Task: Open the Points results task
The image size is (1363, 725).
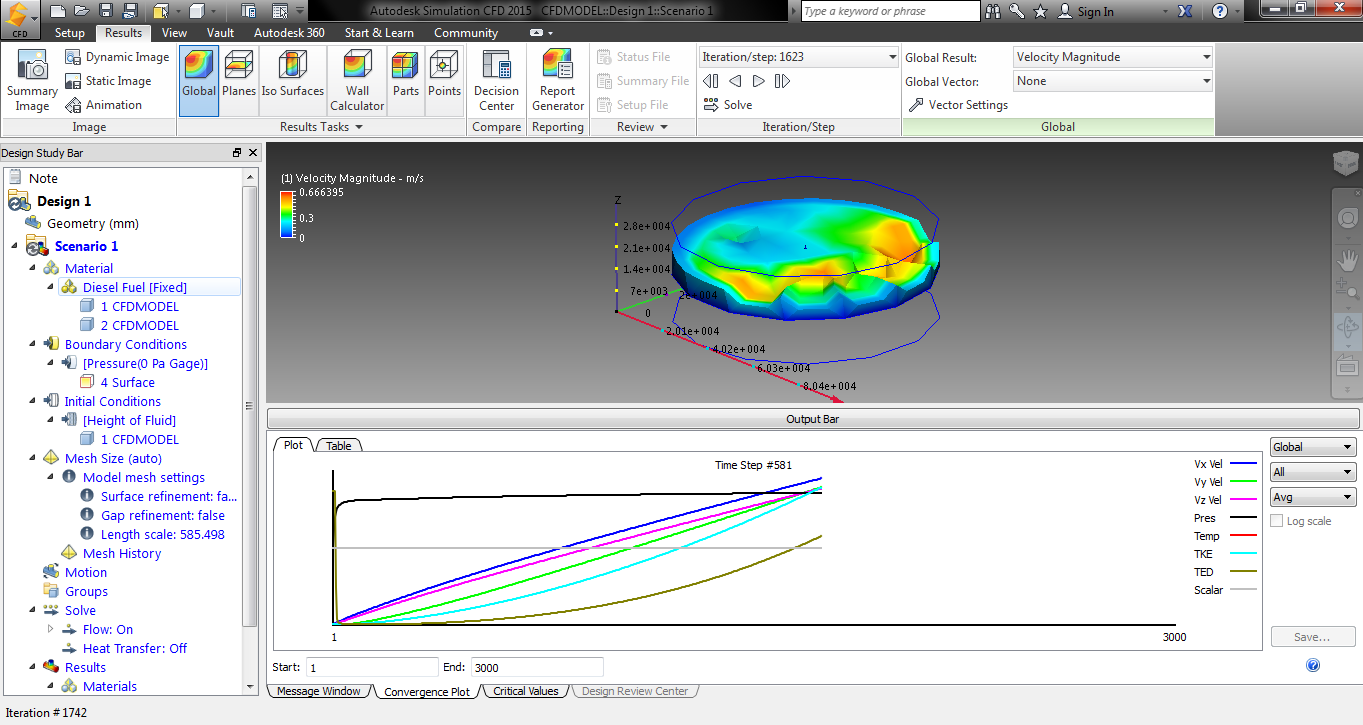Action: [x=443, y=79]
